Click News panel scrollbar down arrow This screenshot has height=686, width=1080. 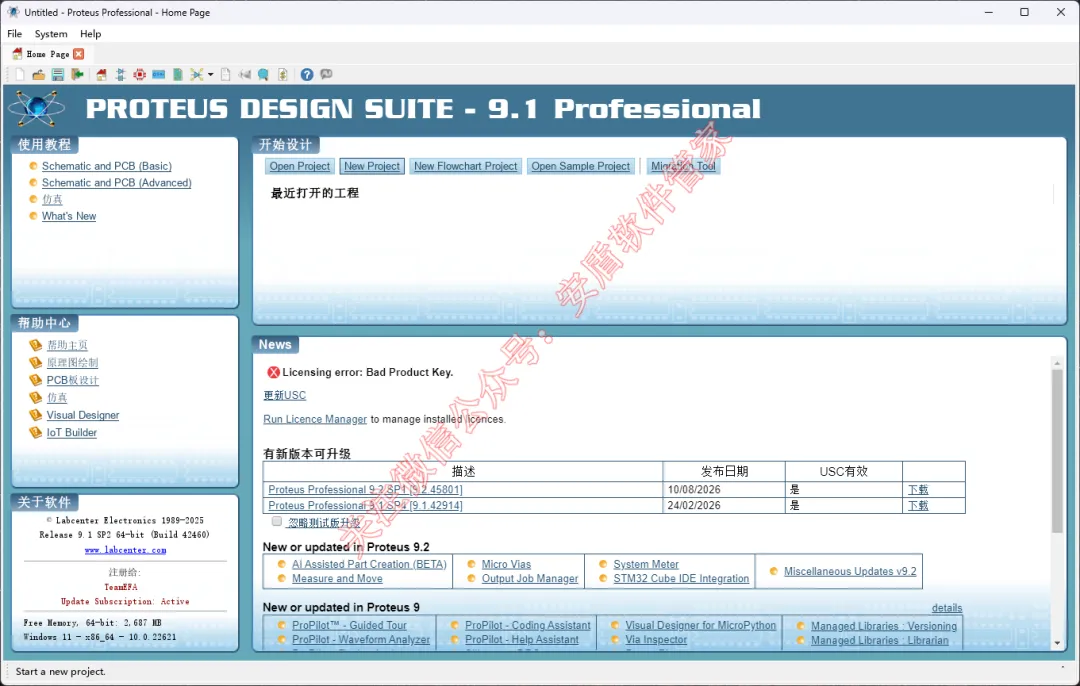click(x=1057, y=643)
